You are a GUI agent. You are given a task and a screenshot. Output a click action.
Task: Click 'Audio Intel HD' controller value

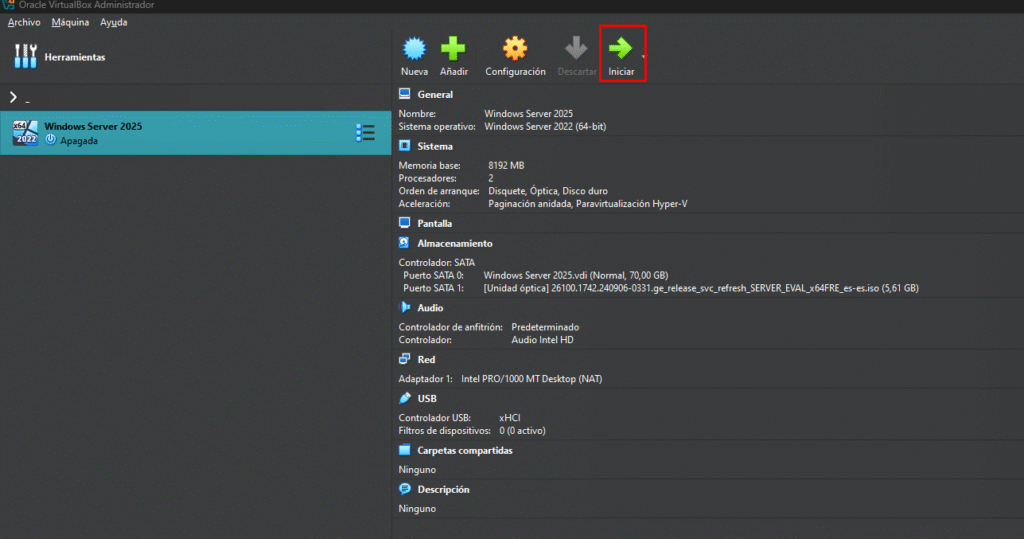[x=542, y=340]
